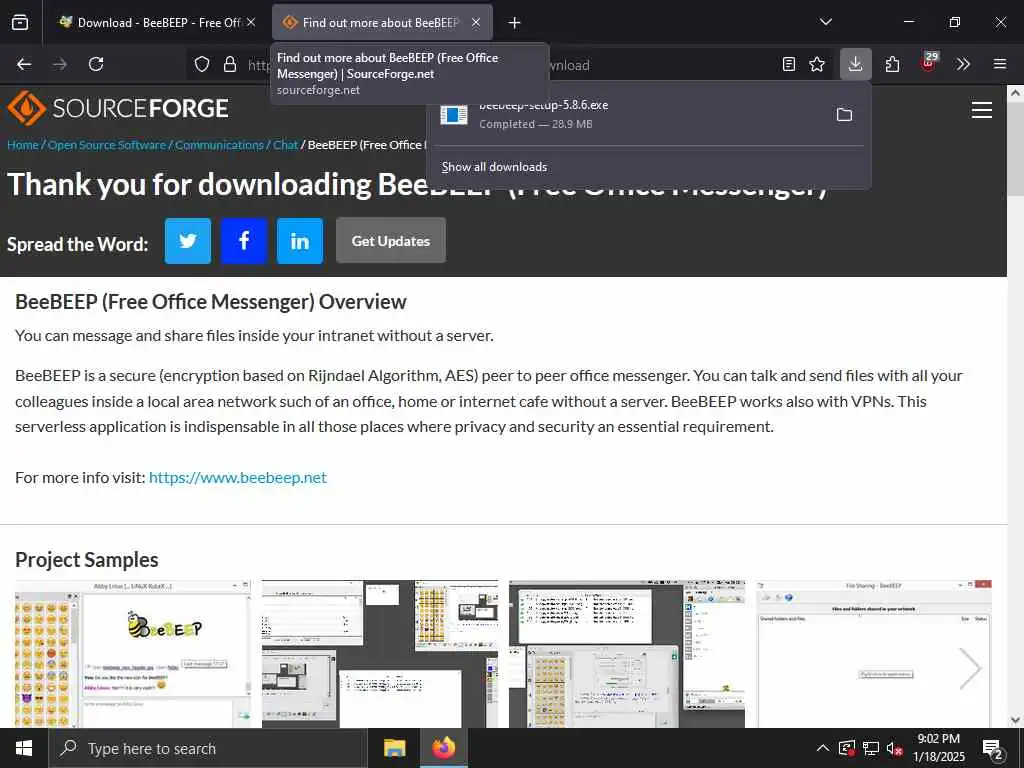The height and width of the screenshot is (768, 1024).
Task: Close the Find out more about BeeBEEP tab
Action: pyautogui.click(x=476, y=22)
